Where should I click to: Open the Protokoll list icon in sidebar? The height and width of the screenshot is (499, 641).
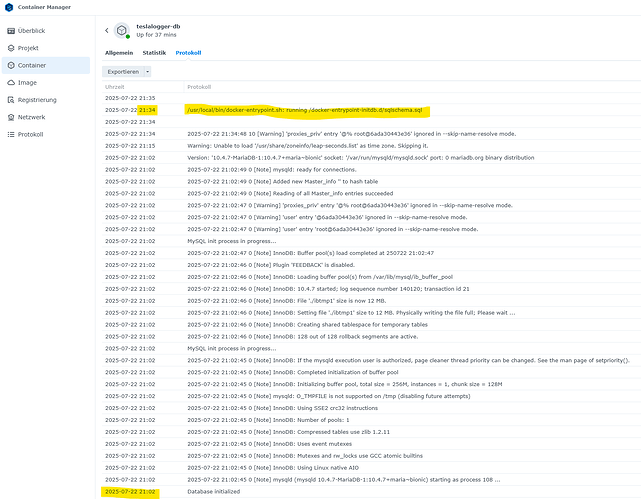pyautogui.click(x=11, y=134)
